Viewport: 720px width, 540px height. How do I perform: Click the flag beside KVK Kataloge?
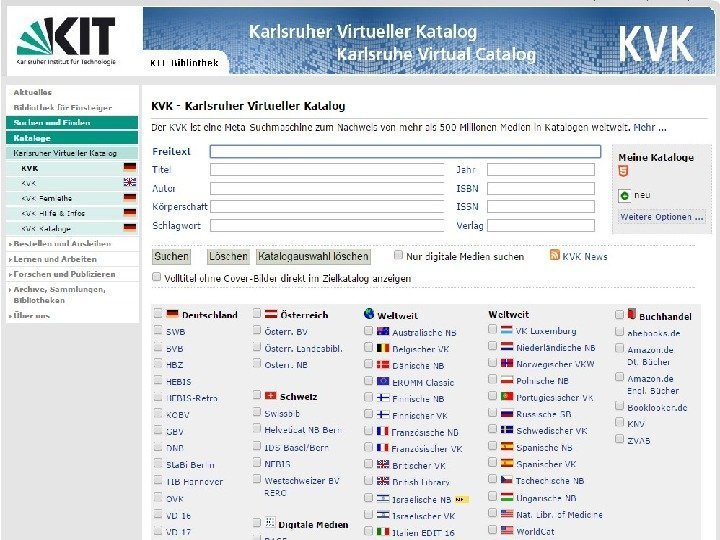[x=130, y=228]
